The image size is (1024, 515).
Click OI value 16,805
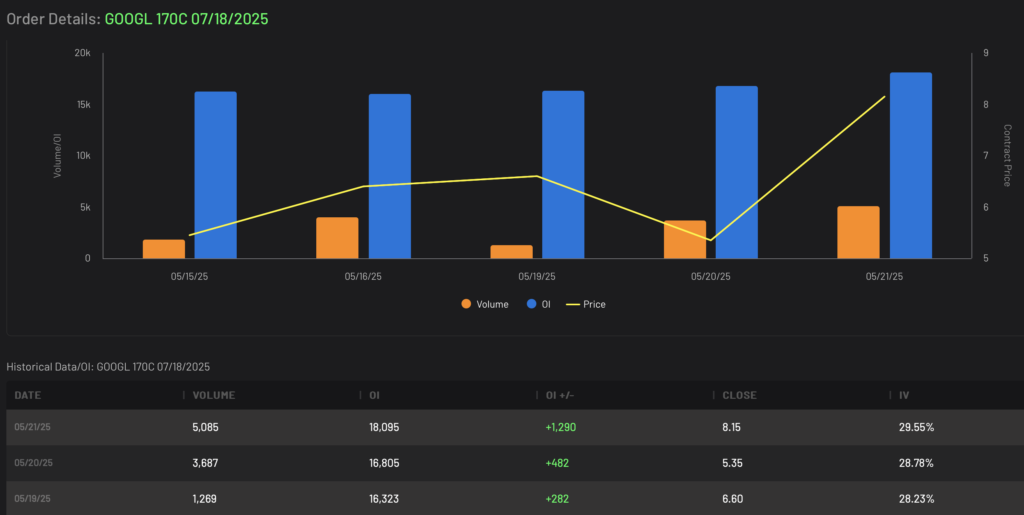(x=384, y=463)
